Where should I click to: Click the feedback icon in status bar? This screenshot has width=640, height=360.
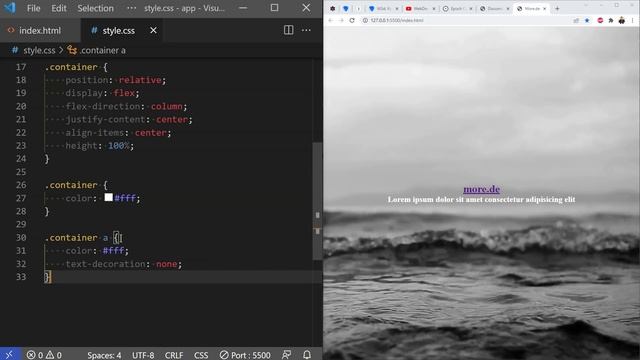pyautogui.click(x=287, y=355)
